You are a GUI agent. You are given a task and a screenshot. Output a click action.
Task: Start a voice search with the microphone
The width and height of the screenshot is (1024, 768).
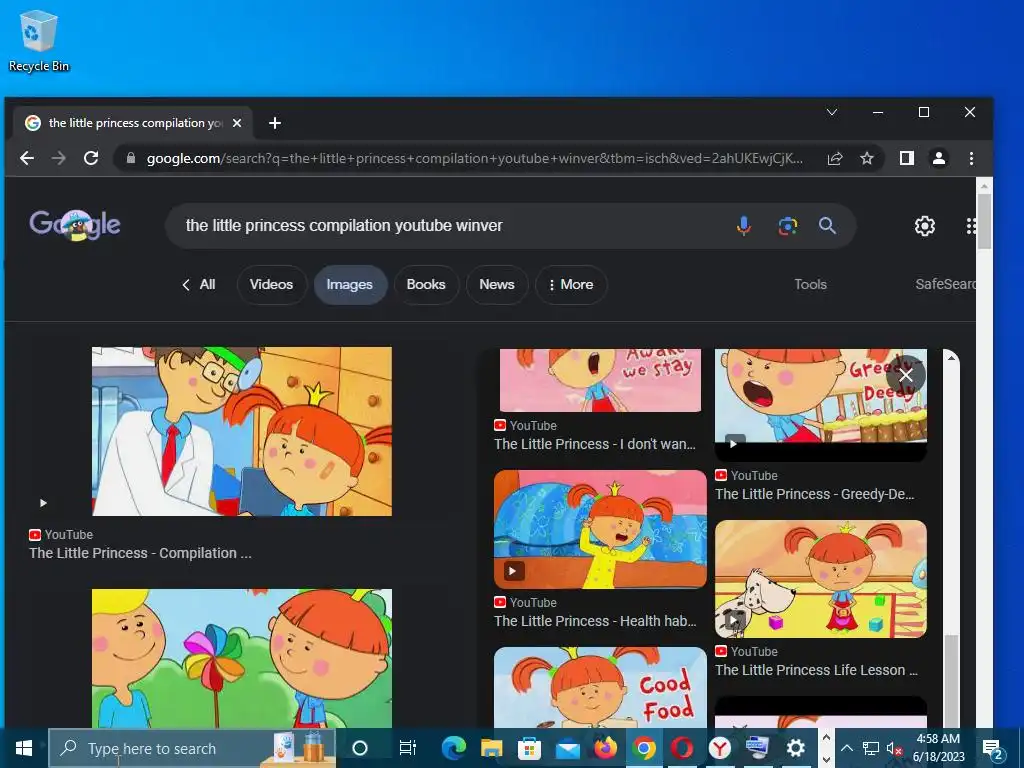[743, 226]
